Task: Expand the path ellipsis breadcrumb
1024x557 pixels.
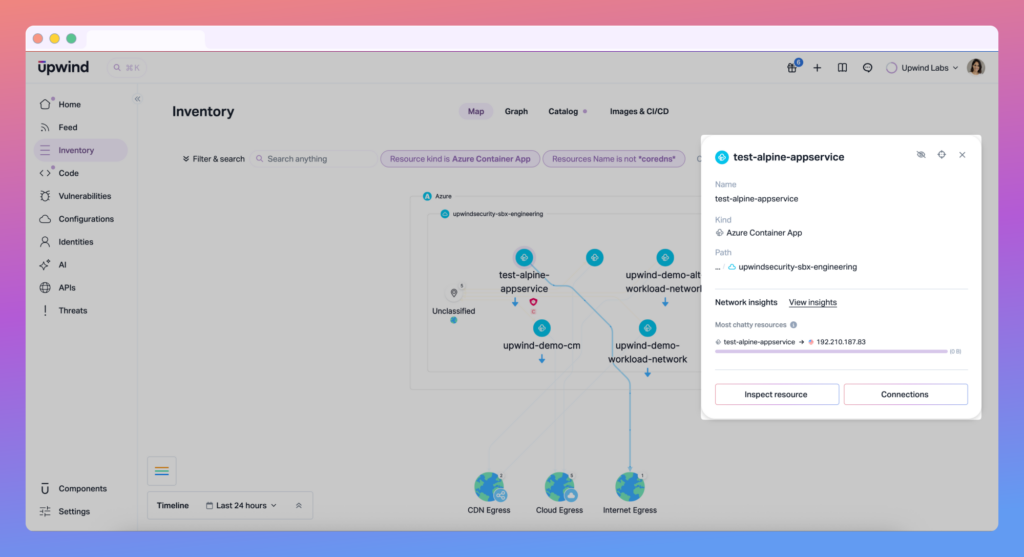Action: [718, 267]
